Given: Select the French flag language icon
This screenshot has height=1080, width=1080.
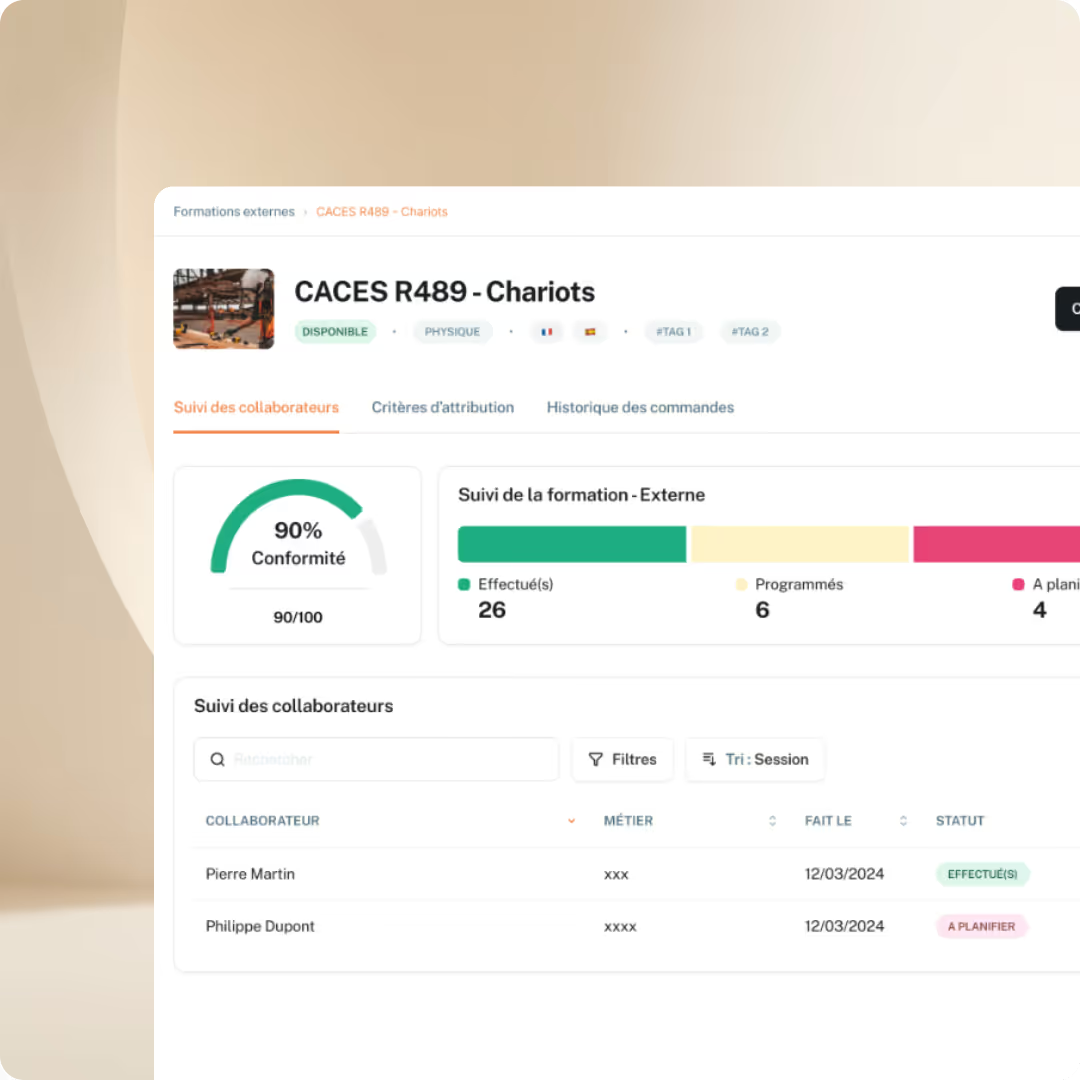Looking at the screenshot, I should (547, 331).
